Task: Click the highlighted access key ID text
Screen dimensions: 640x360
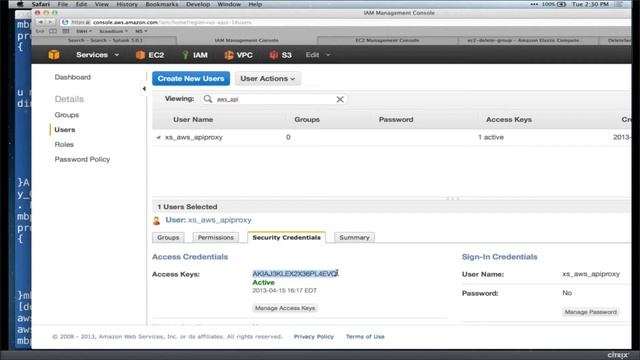Action: [x=295, y=273]
